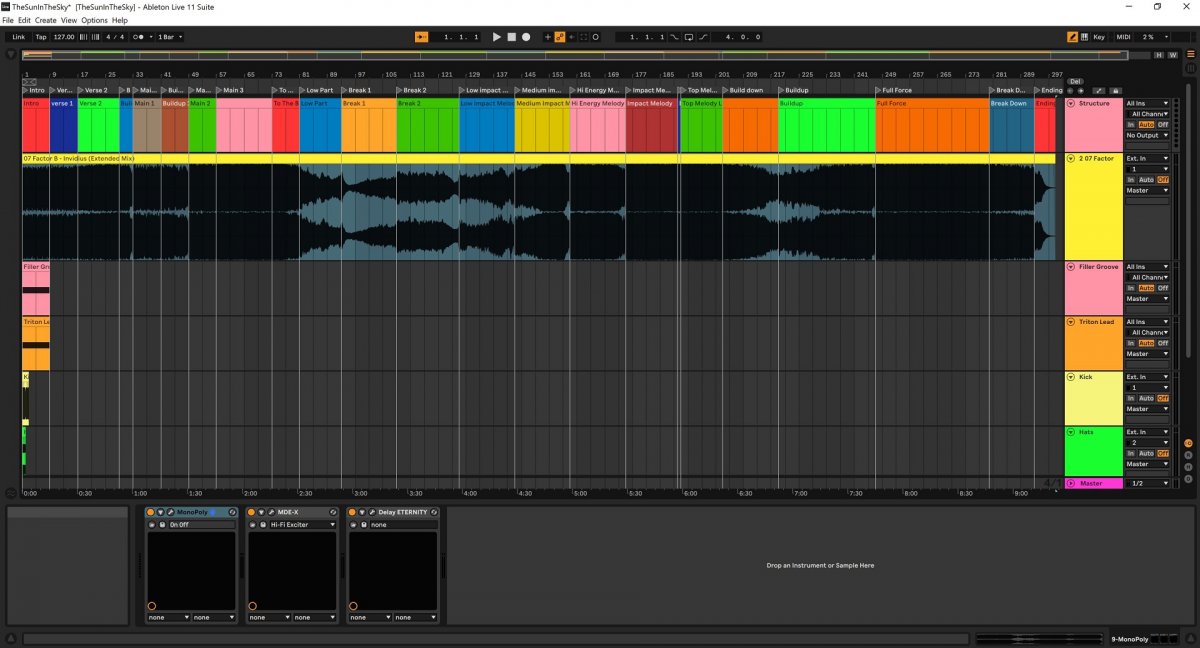Toggle the Draw Mode pencil icon
The height and width of the screenshot is (648, 1200).
point(1073,37)
